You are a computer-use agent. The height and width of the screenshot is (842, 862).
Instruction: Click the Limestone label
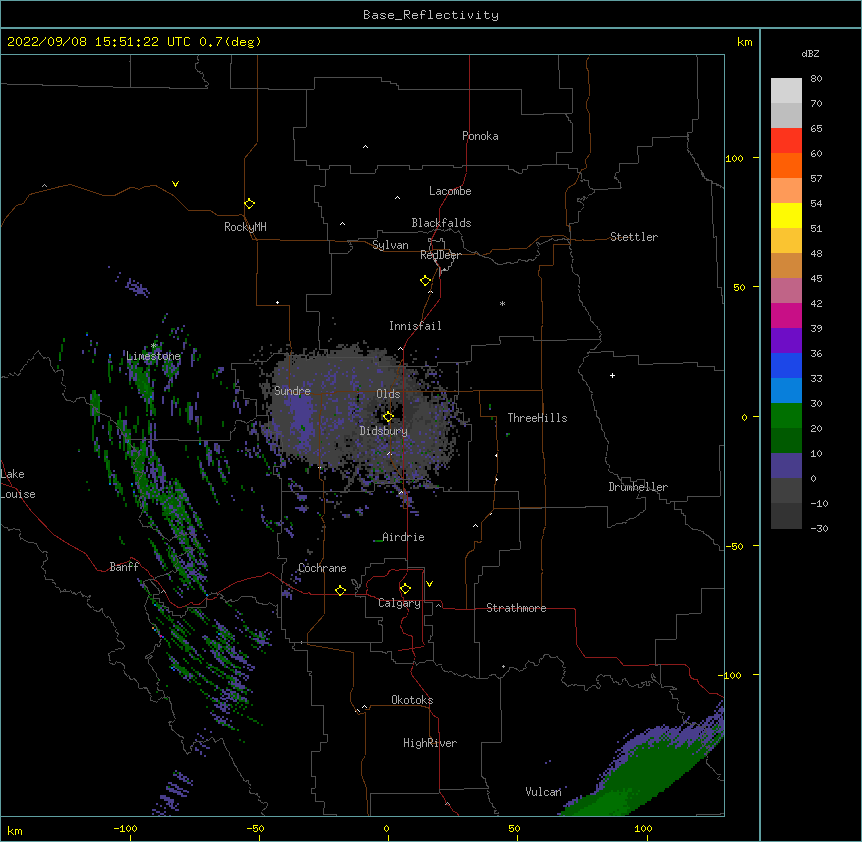coord(153,356)
